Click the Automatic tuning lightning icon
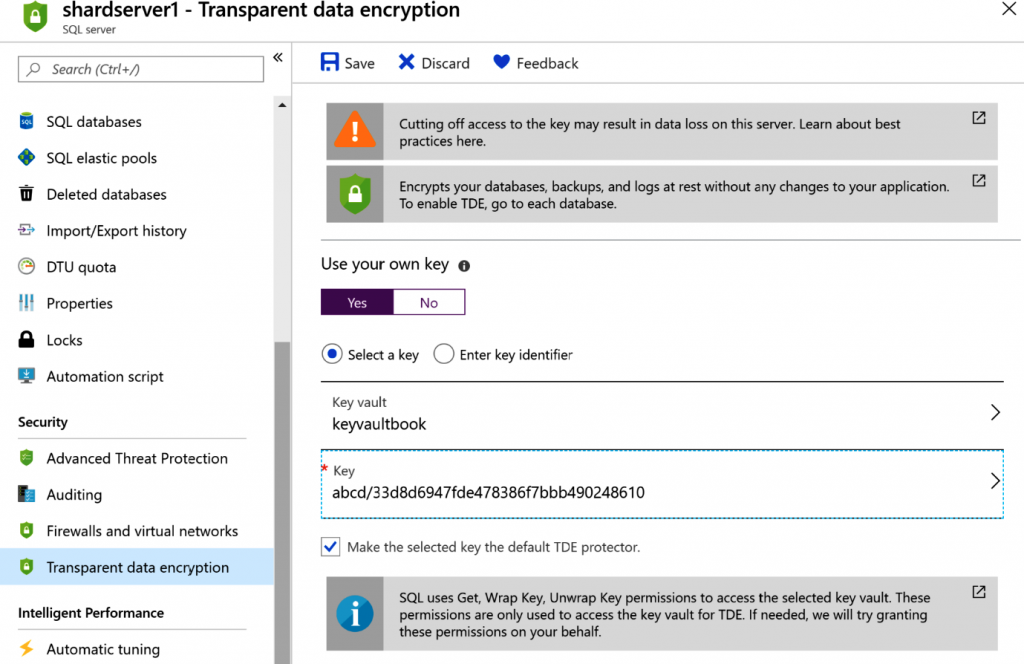 [x=27, y=649]
